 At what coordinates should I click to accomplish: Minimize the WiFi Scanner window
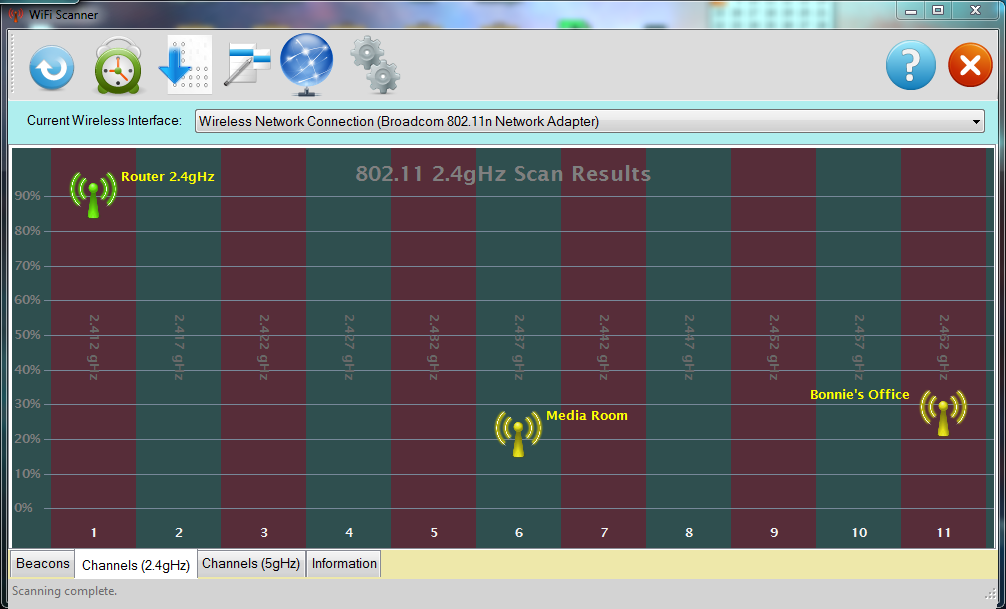[x=910, y=10]
